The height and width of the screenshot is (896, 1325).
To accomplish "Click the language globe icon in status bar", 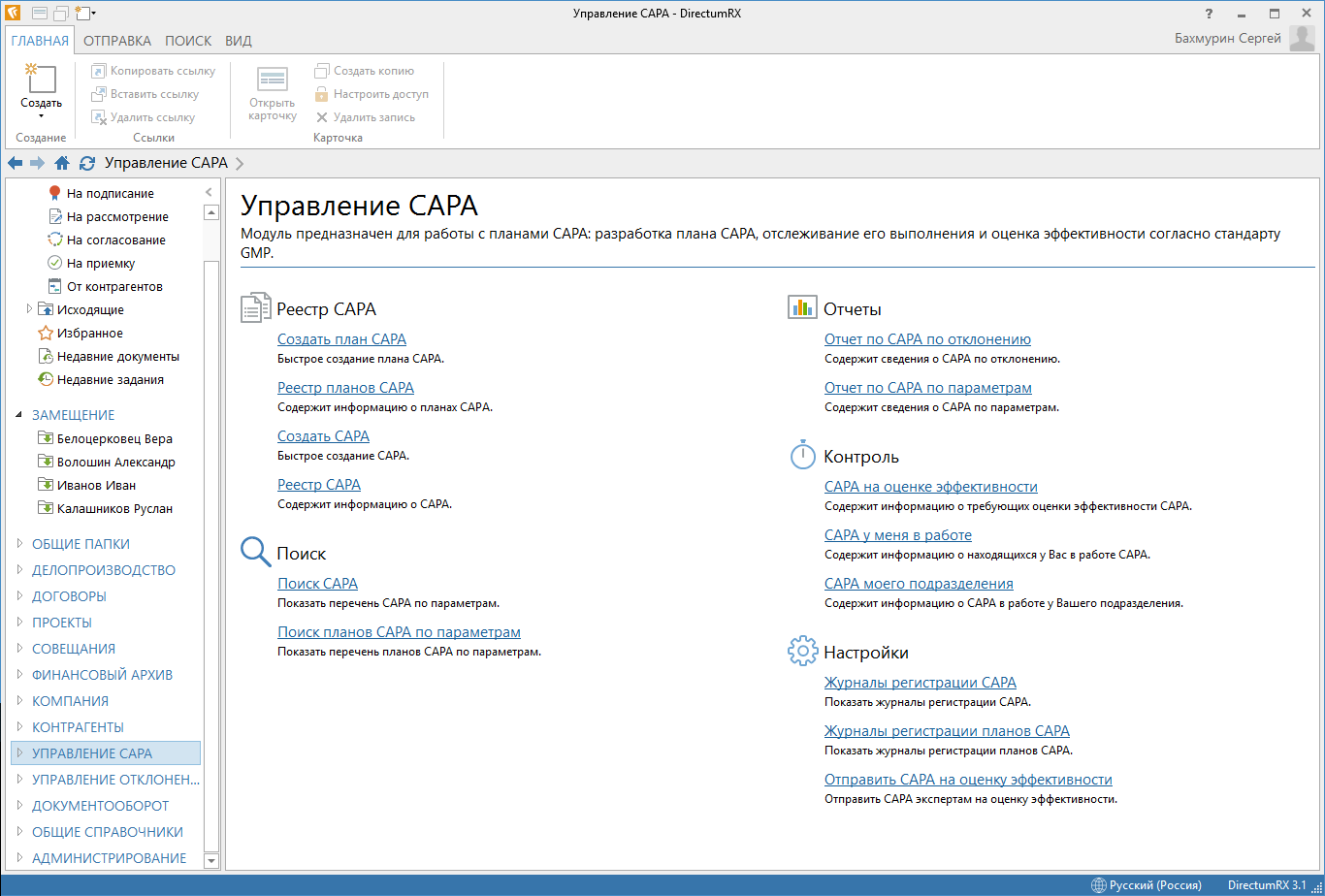I will tap(1099, 885).
